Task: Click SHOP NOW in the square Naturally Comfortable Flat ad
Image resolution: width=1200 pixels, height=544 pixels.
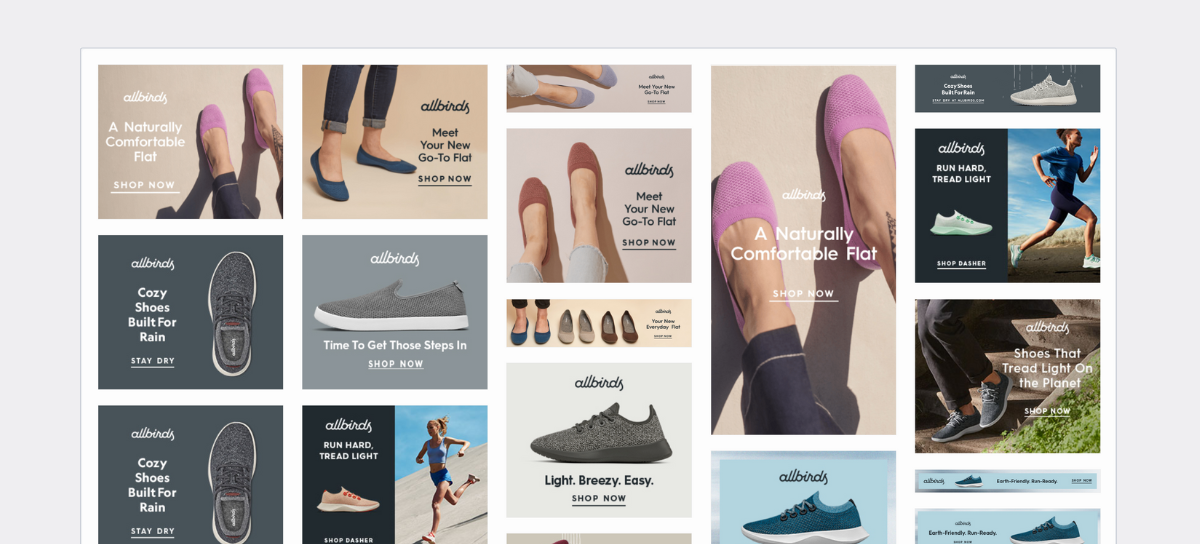Action: tap(144, 185)
